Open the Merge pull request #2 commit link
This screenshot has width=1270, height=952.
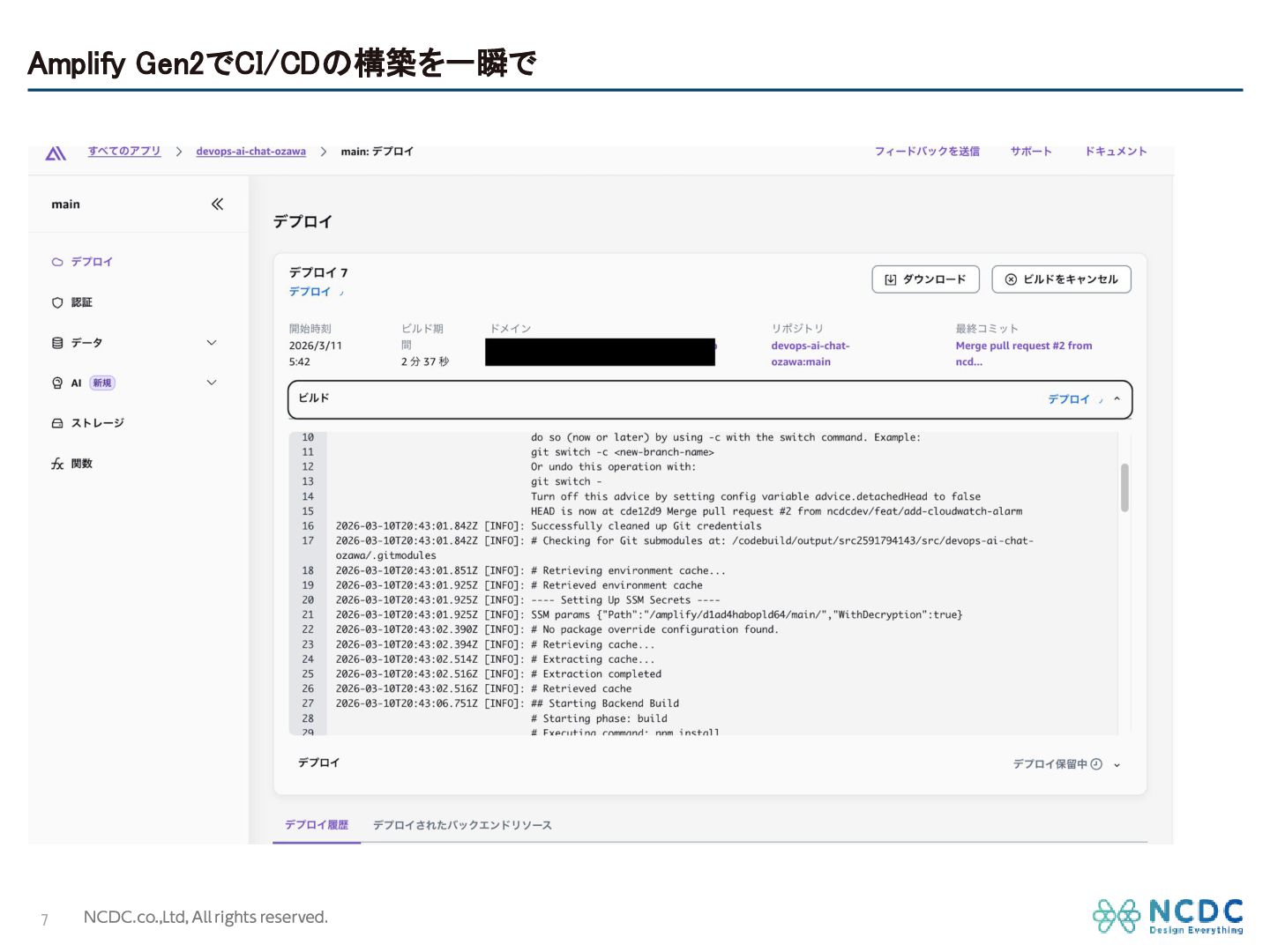pyautogui.click(x=1024, y=353)
